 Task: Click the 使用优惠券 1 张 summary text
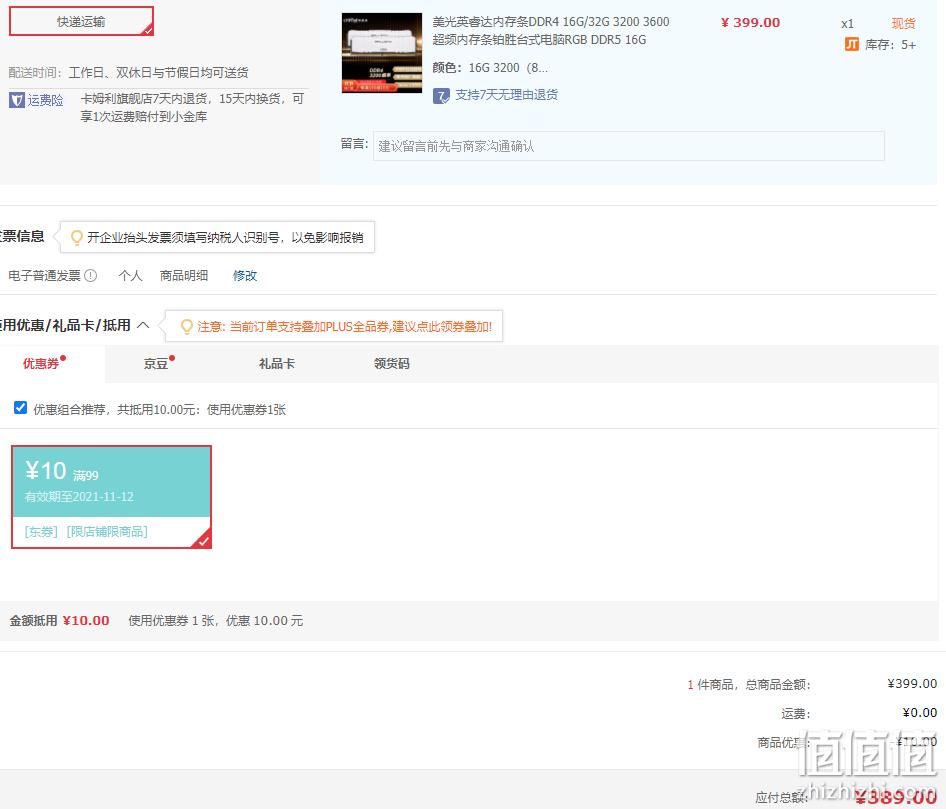tap(215, 621)
